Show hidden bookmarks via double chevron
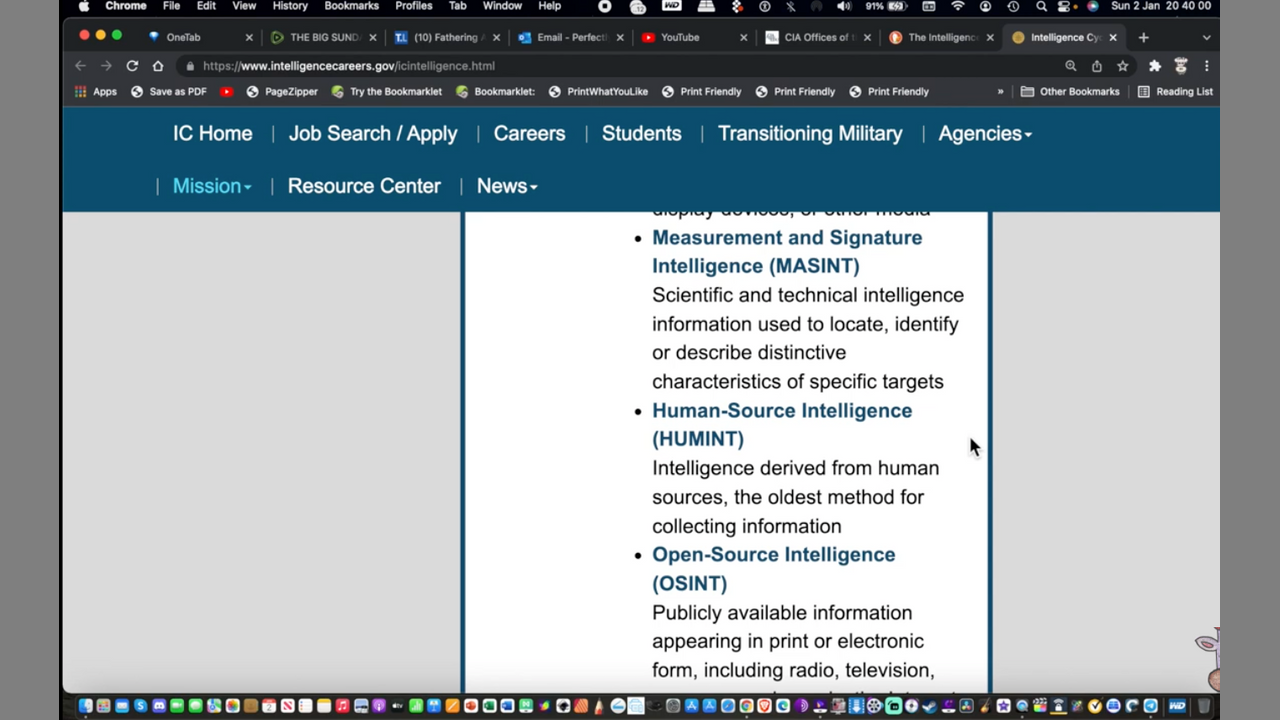 tap(1000, 92)
